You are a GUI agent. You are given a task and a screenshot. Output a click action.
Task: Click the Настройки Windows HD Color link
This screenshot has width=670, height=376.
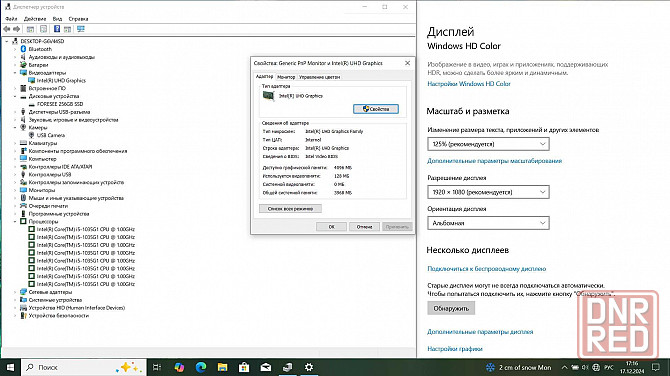tap(469, 84)
